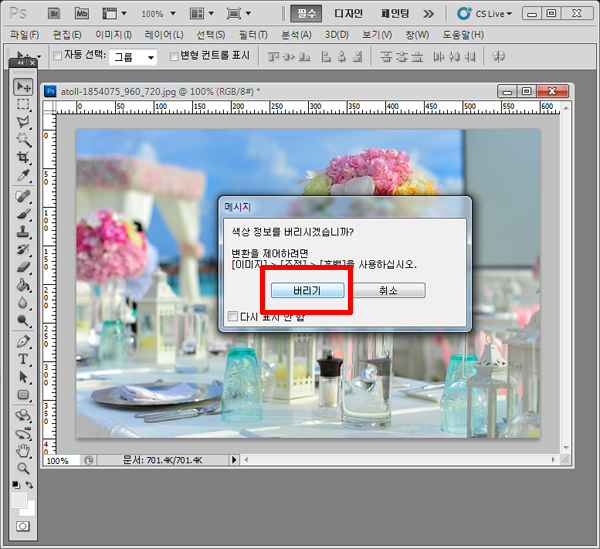Check the 다시 표시 안 함 box
This screenshot has height=549, width=600.
233,317
